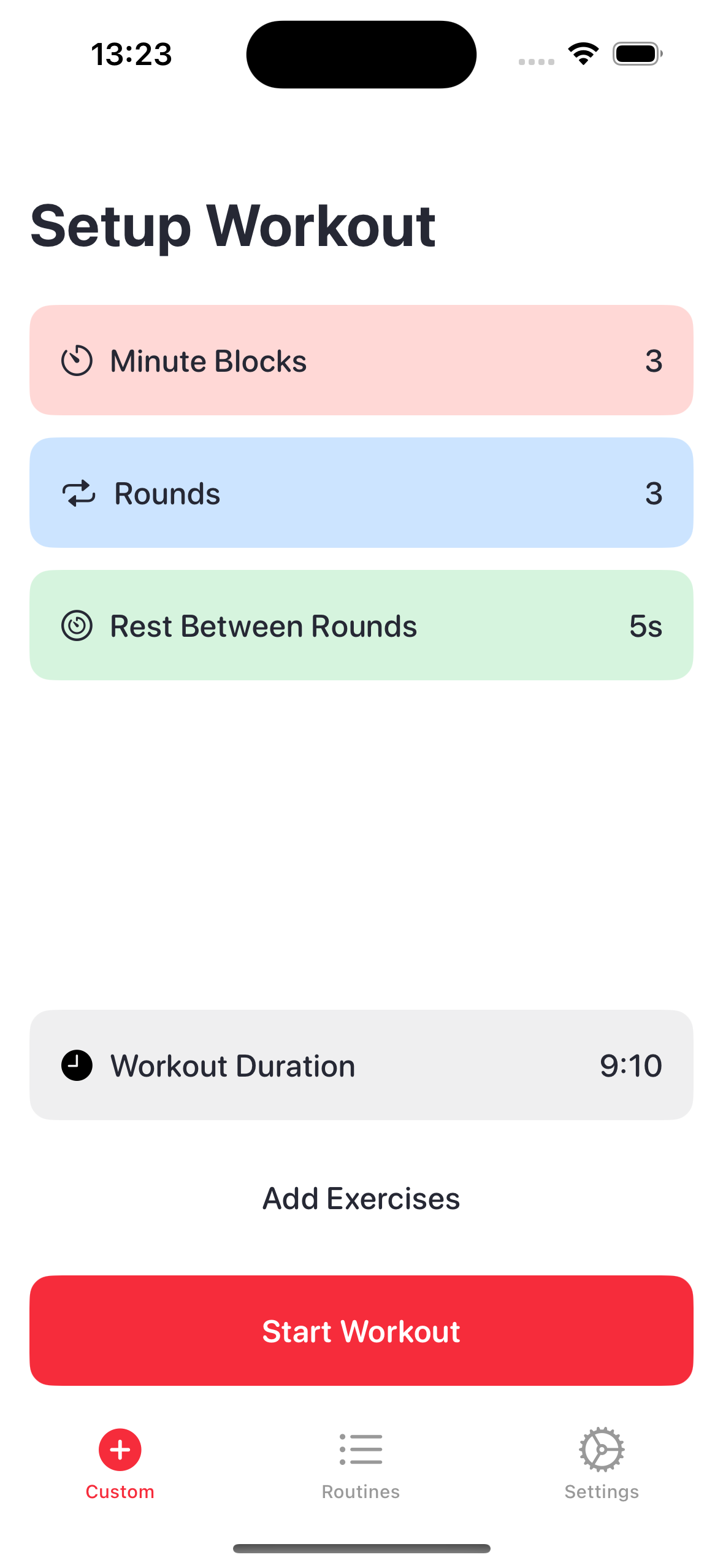Change the 5s rest time value
Viewport: 723px width, 1568px height.
coord(645,626)
